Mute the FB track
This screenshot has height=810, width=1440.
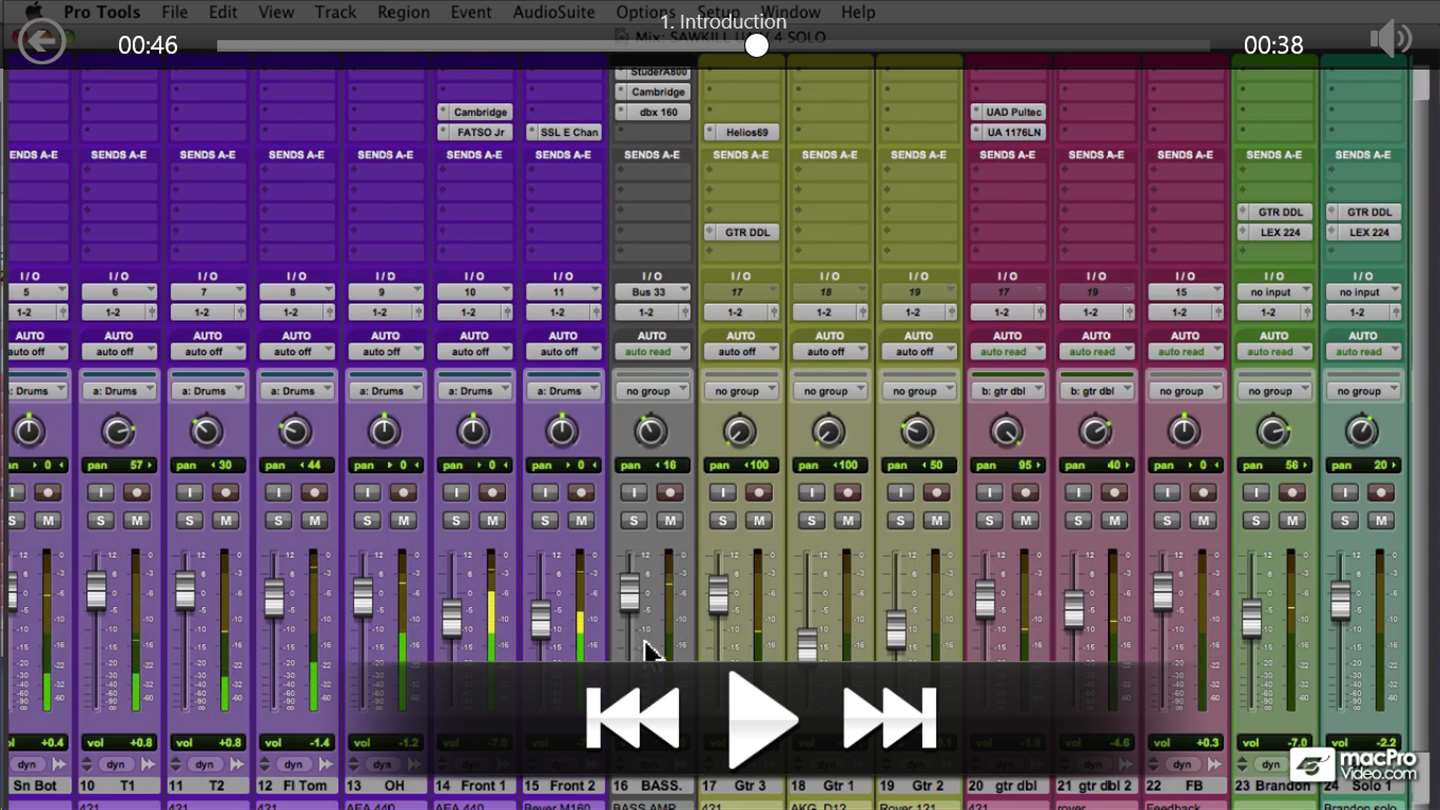click(x=1203, y=520)
